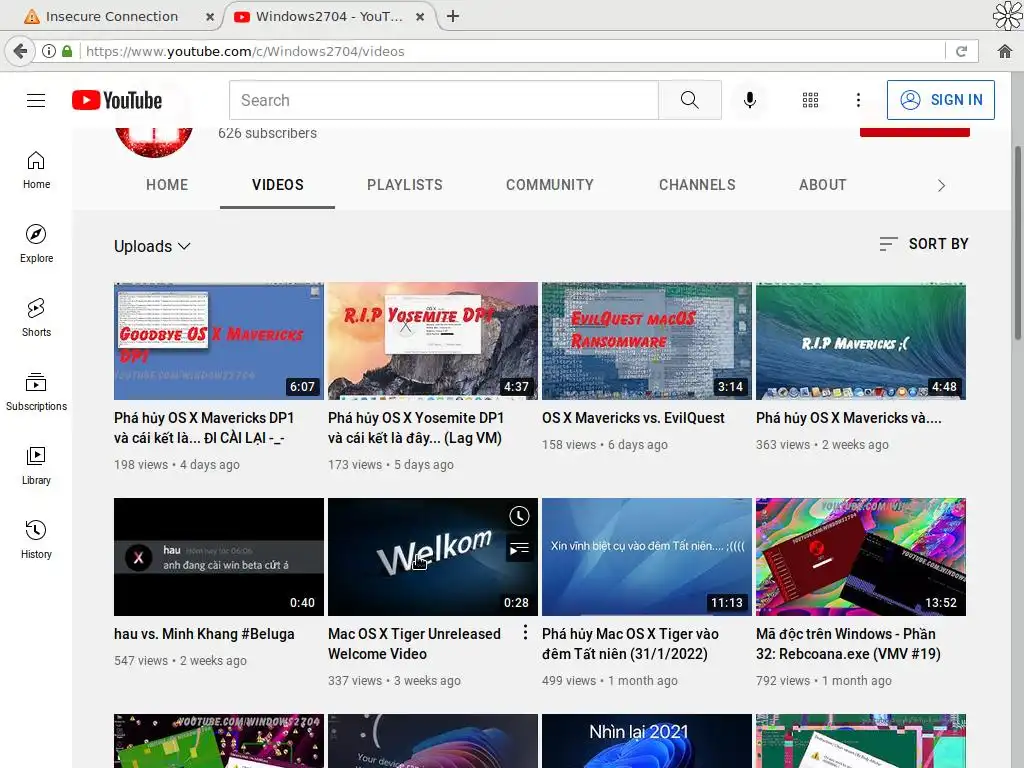Open the colorful 13:52 Rebcoana thumbnail
The height and width of the screenshot is (768, 1024).
click(x=861, y=557)
